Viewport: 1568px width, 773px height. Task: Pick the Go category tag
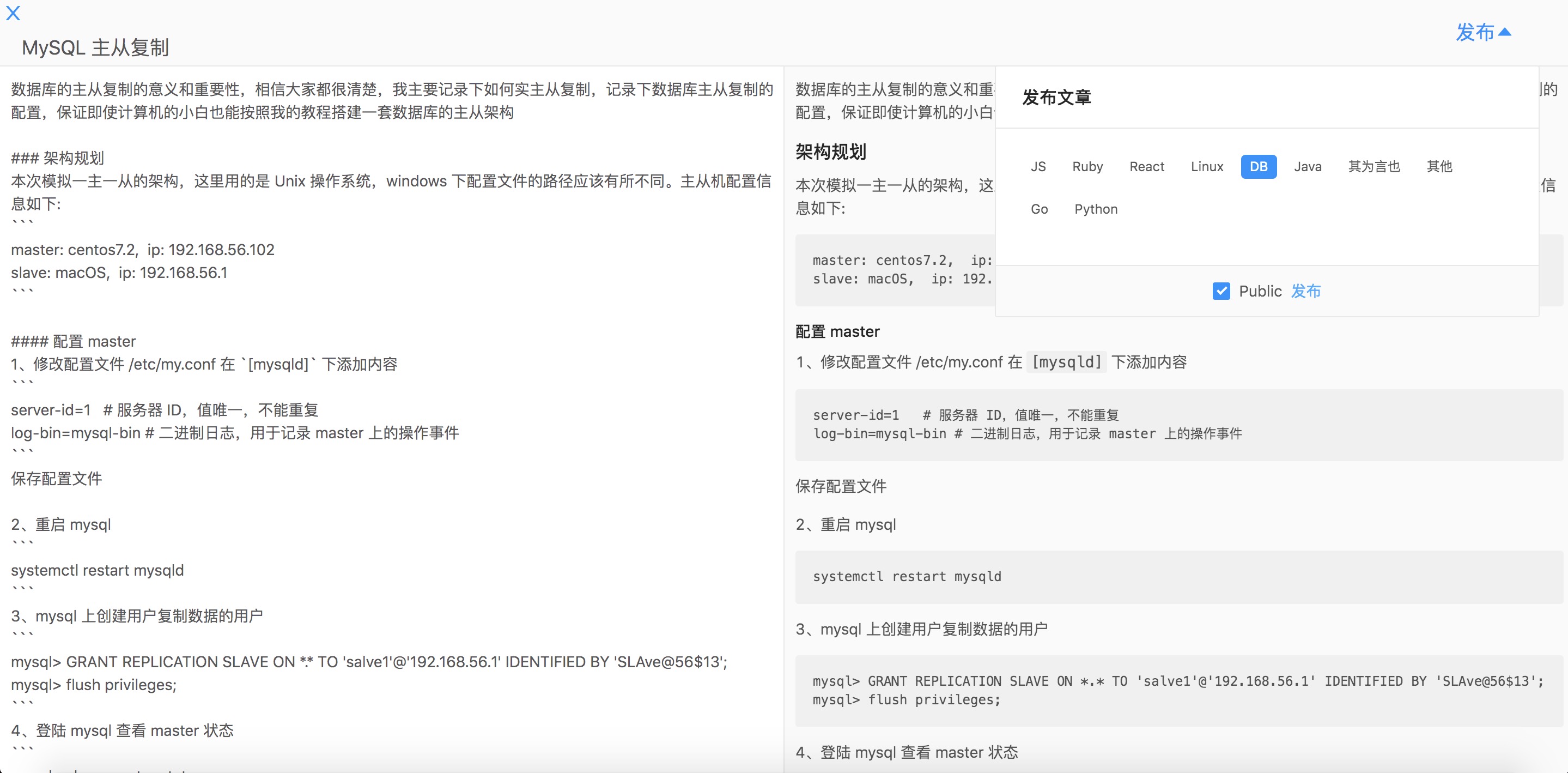pyautogui.click(x=1039, y=209)
